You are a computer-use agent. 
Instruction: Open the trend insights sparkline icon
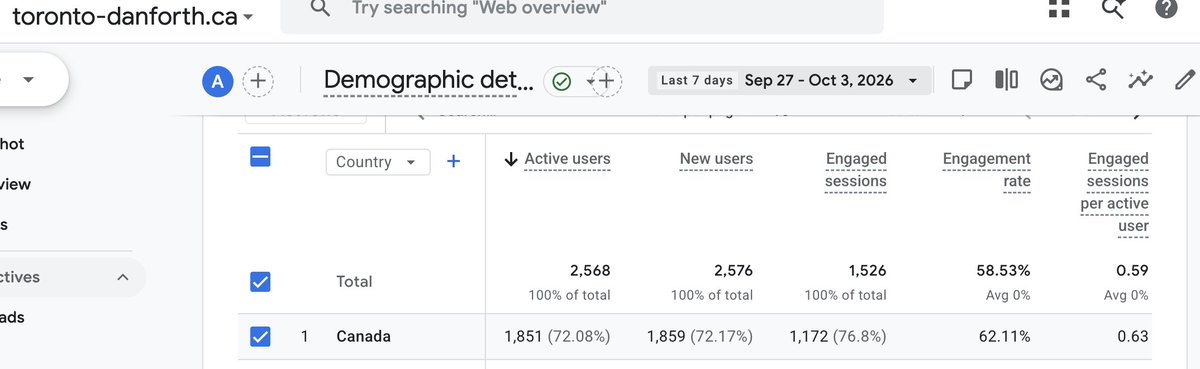[x=1140, y=80]
